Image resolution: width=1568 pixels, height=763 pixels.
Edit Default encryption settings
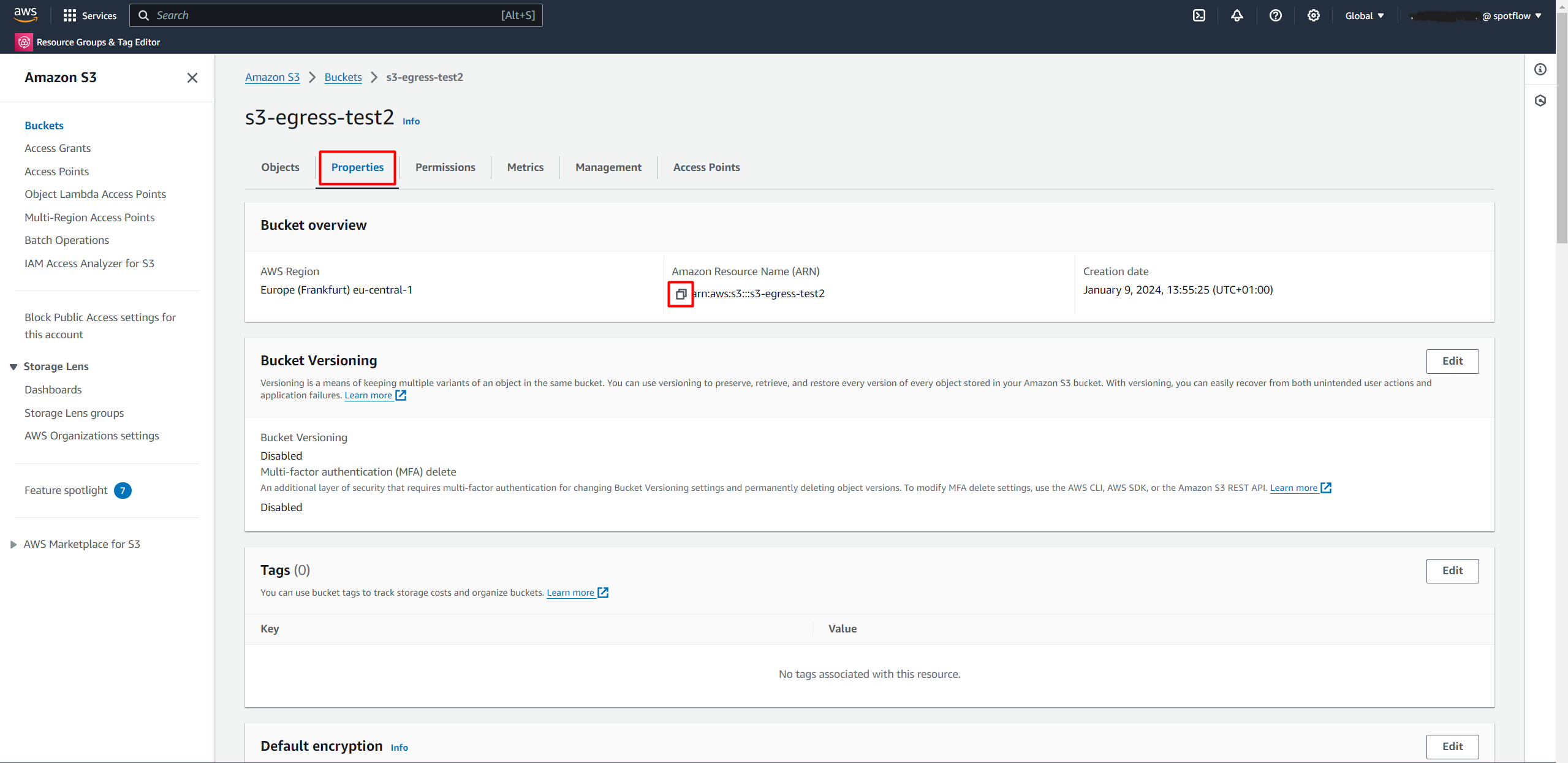pos(1452,746)
